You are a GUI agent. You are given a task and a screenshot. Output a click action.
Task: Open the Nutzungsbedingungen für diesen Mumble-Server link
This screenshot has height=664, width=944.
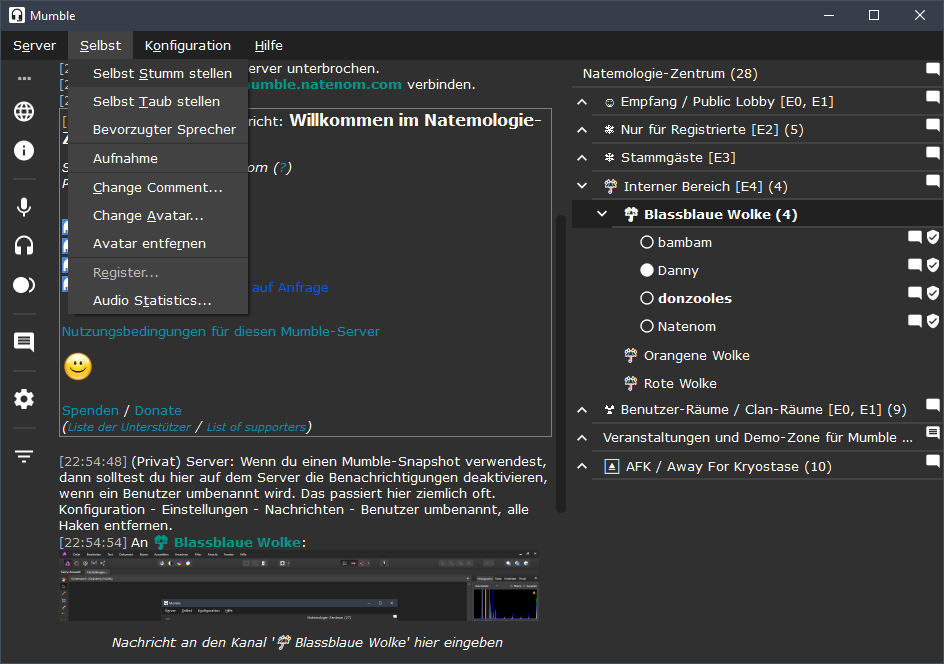[220, 332]
